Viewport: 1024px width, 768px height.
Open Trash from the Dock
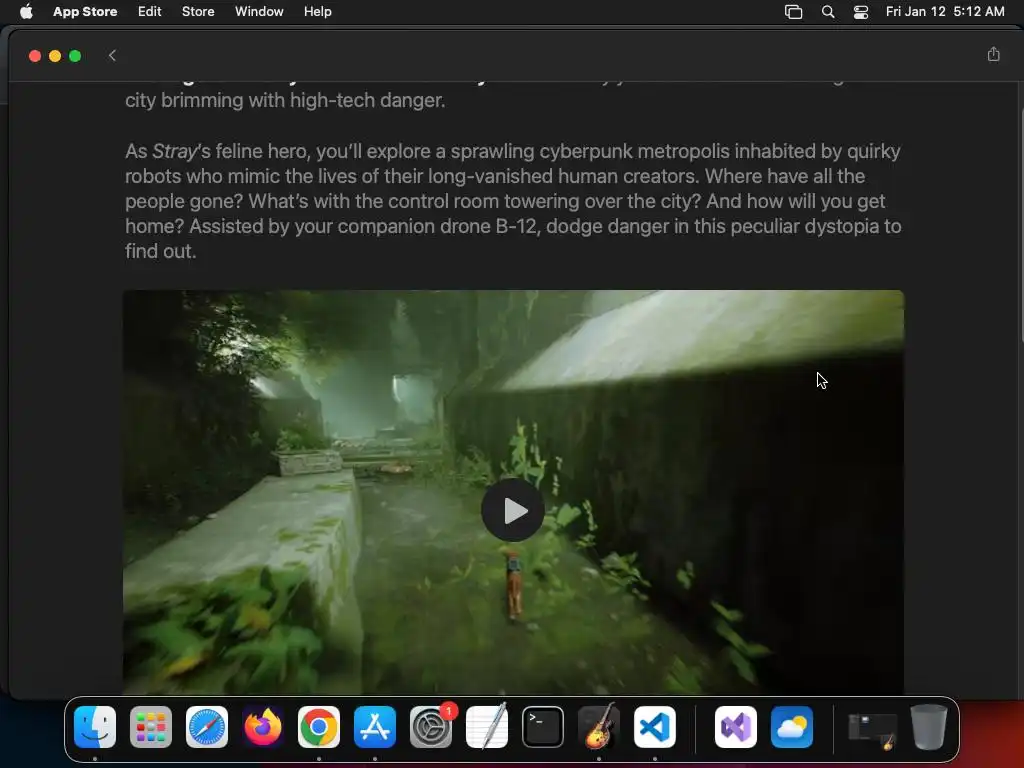coord(929,727)
